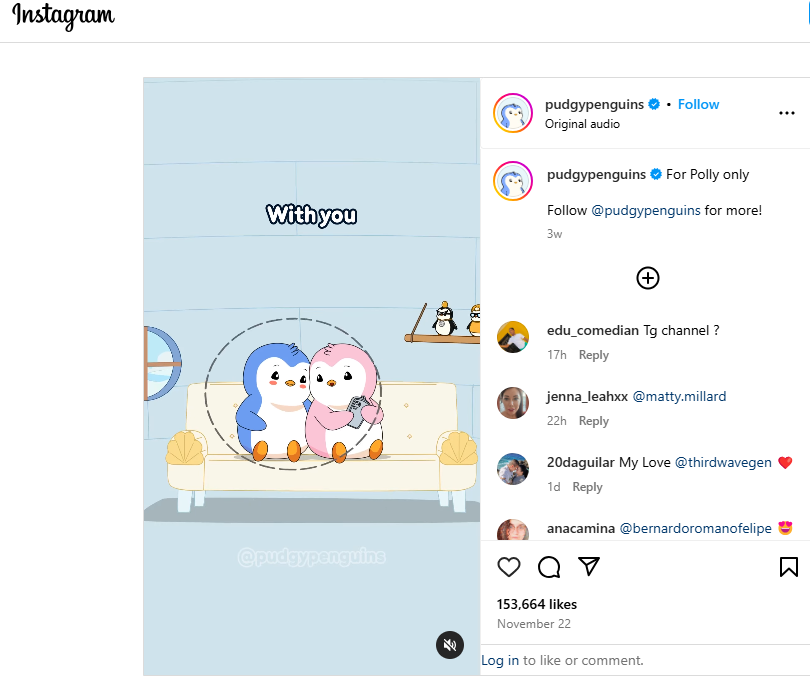Viewport: 810px width, 691px height.
Task: Open pudgypenguins avatar in post header
Action: 513,113
